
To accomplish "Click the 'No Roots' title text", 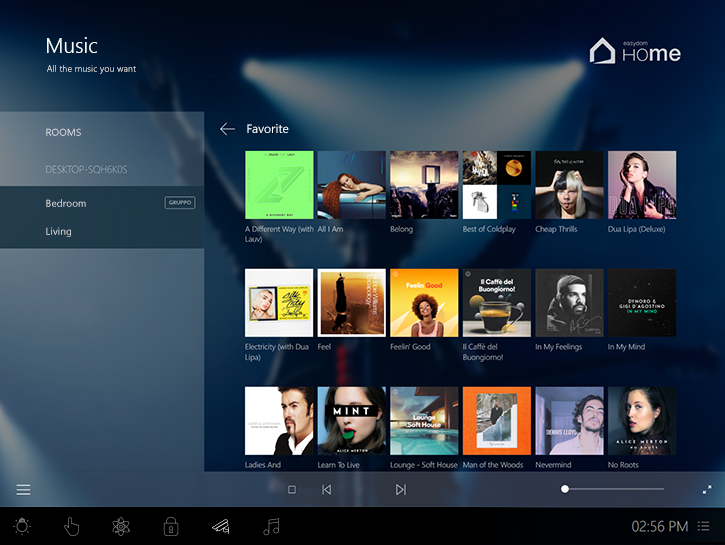I will (623, 465).
